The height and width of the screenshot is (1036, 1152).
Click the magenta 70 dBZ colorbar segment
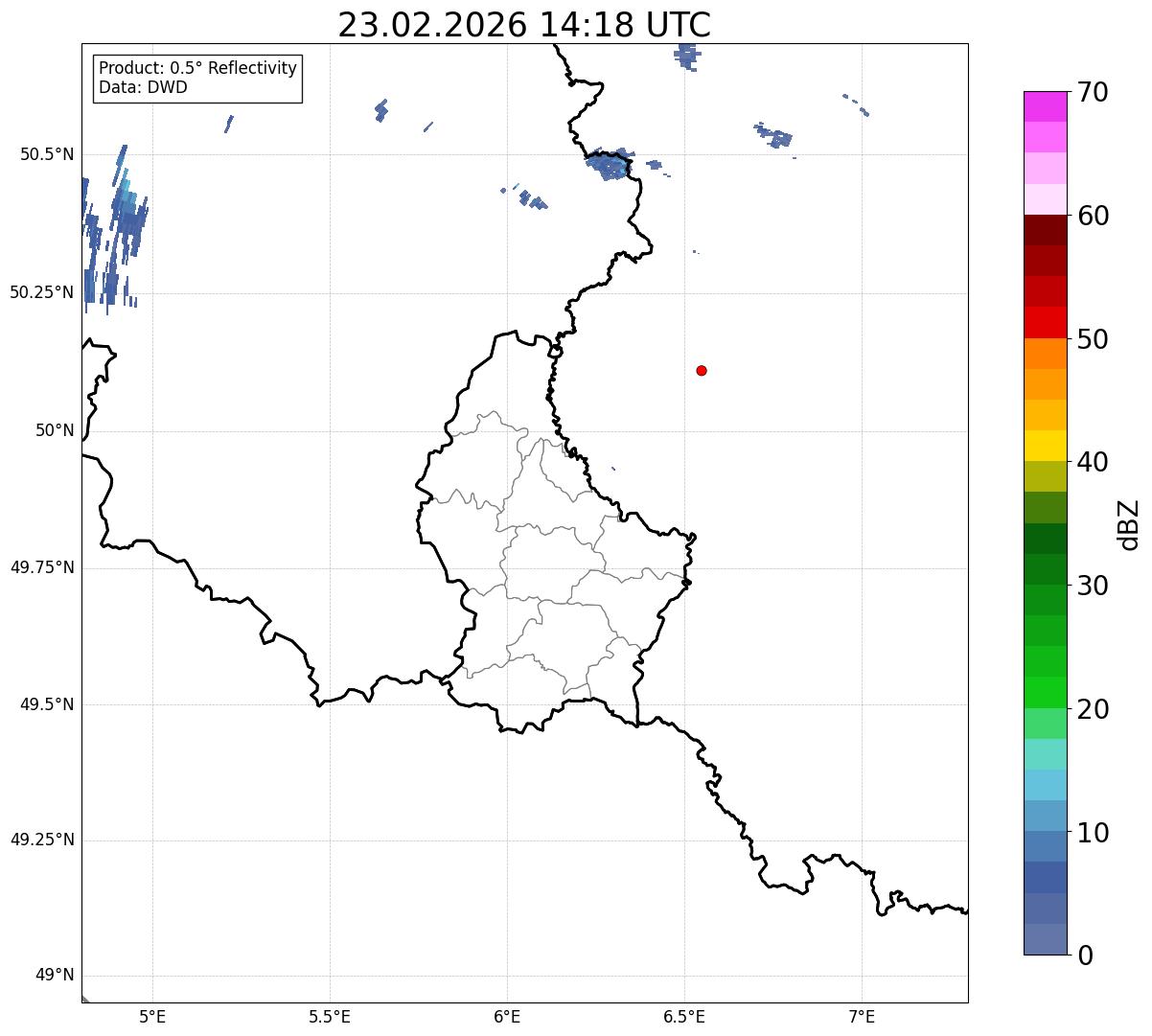point(1046,106)
